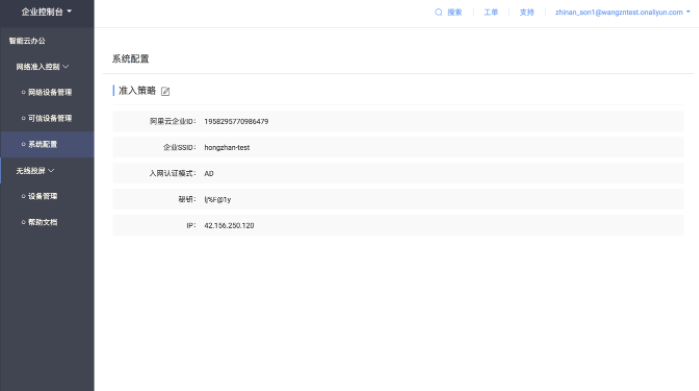The image size is (699, 391).
Task: Open the 工单 link
Action: click(491, 12)
